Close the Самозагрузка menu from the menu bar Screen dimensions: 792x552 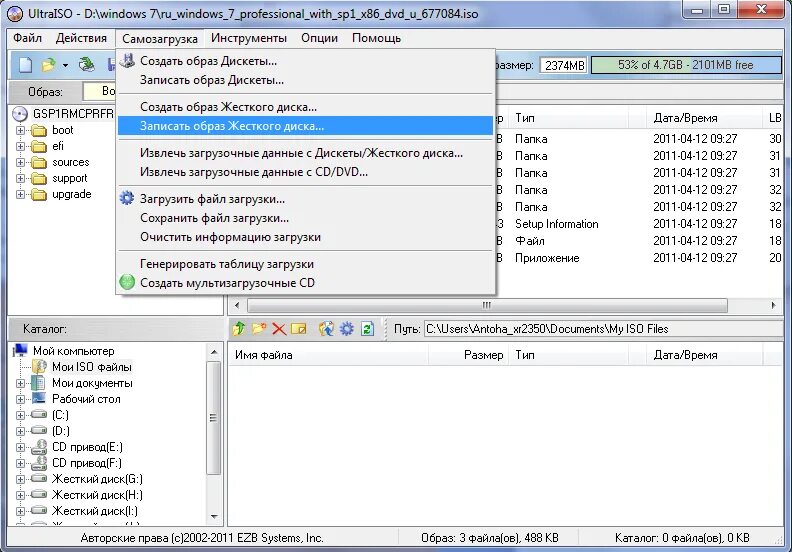(160, 38)
